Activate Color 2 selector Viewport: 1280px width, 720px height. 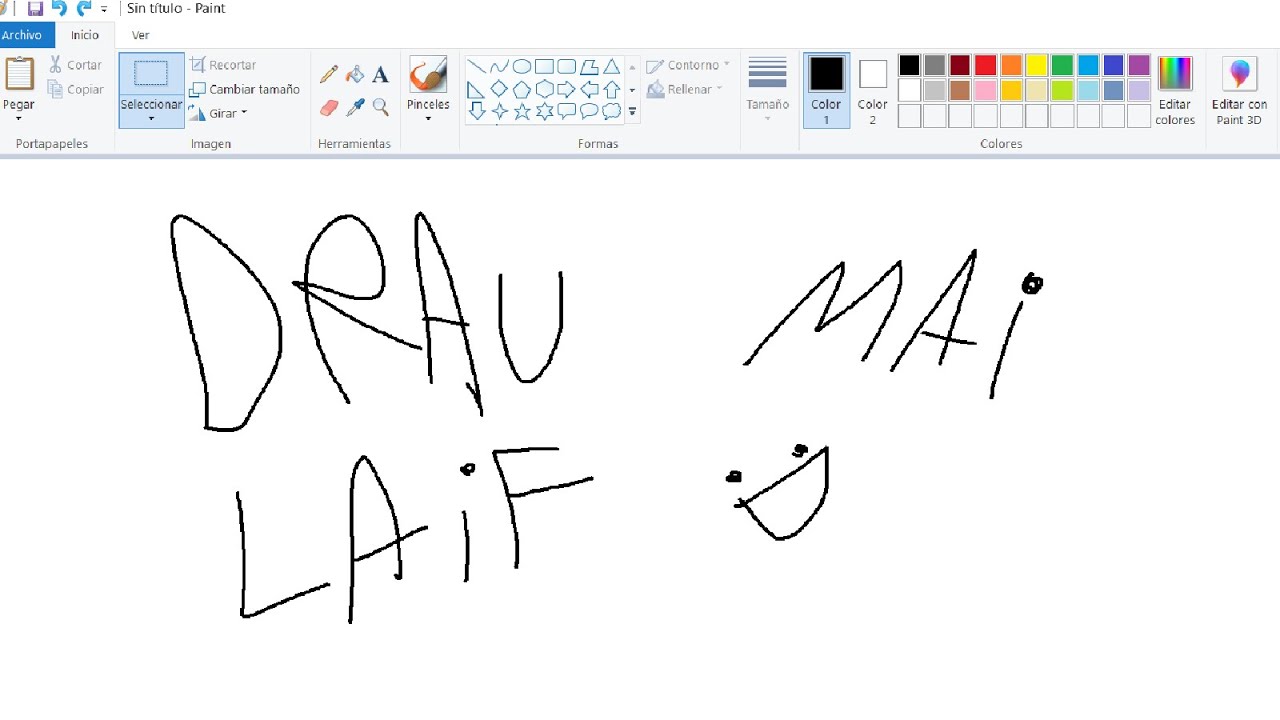872,90
